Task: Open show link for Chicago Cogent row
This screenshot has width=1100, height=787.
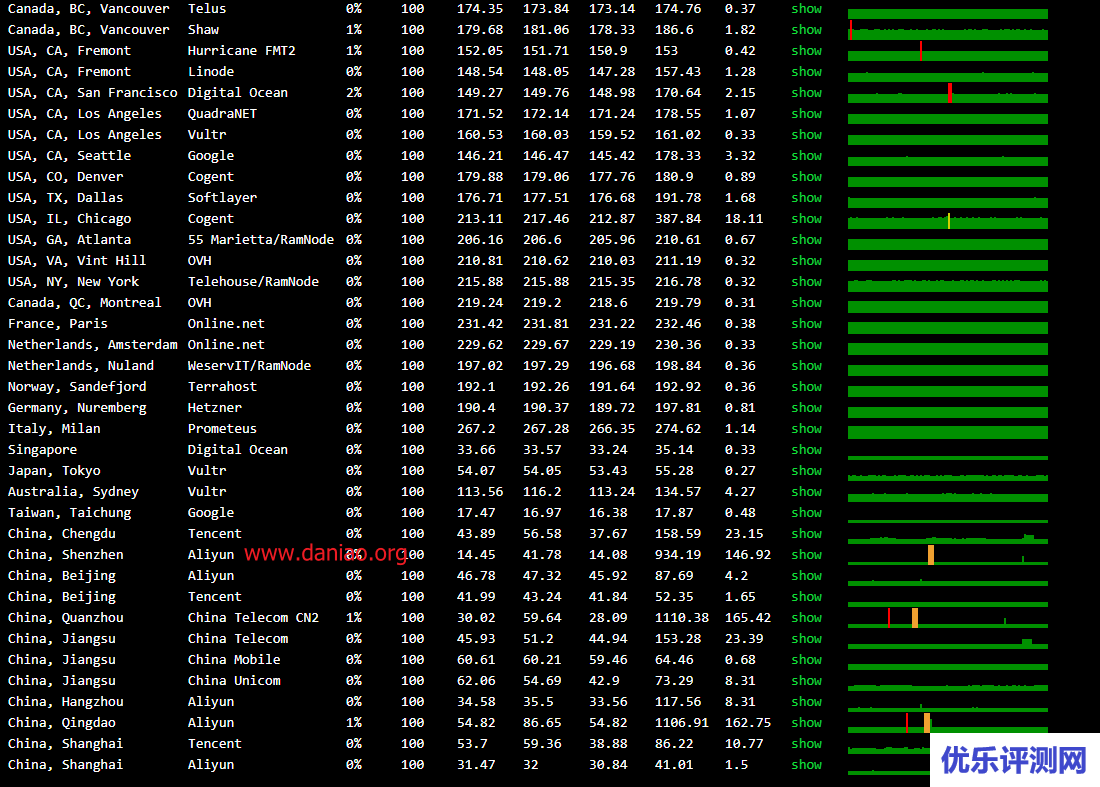Action: coord(806,219)
